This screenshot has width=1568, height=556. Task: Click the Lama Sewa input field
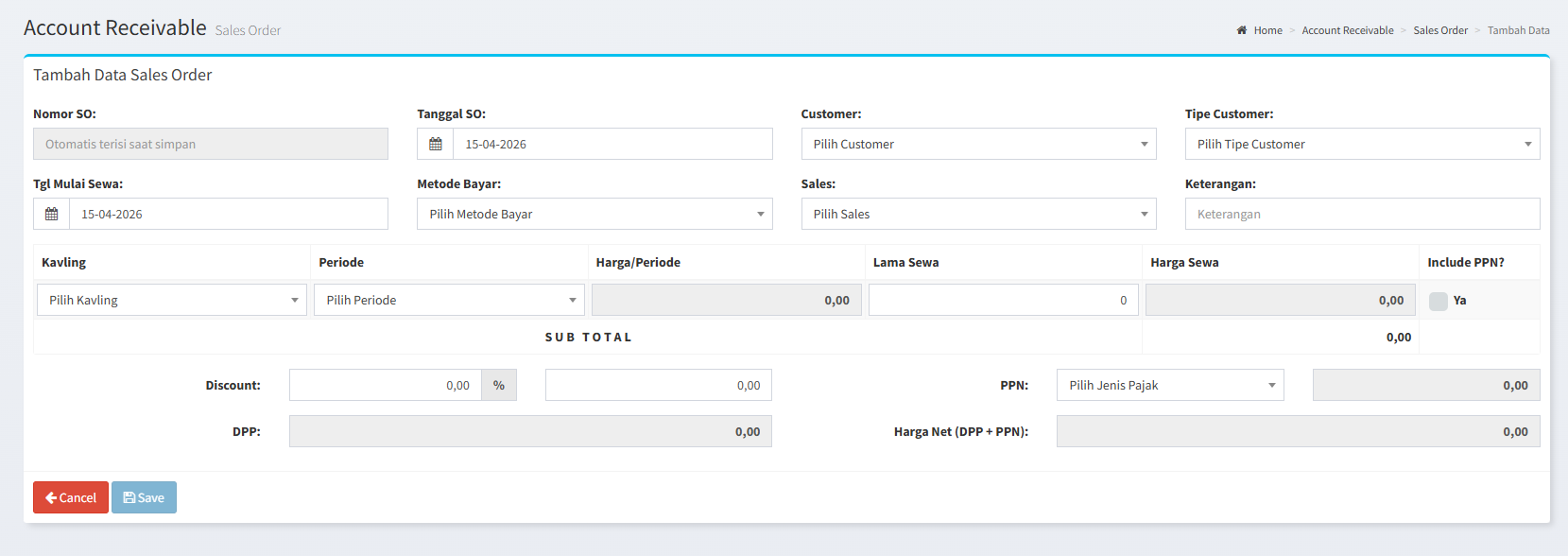click(x=1003, y=300)
